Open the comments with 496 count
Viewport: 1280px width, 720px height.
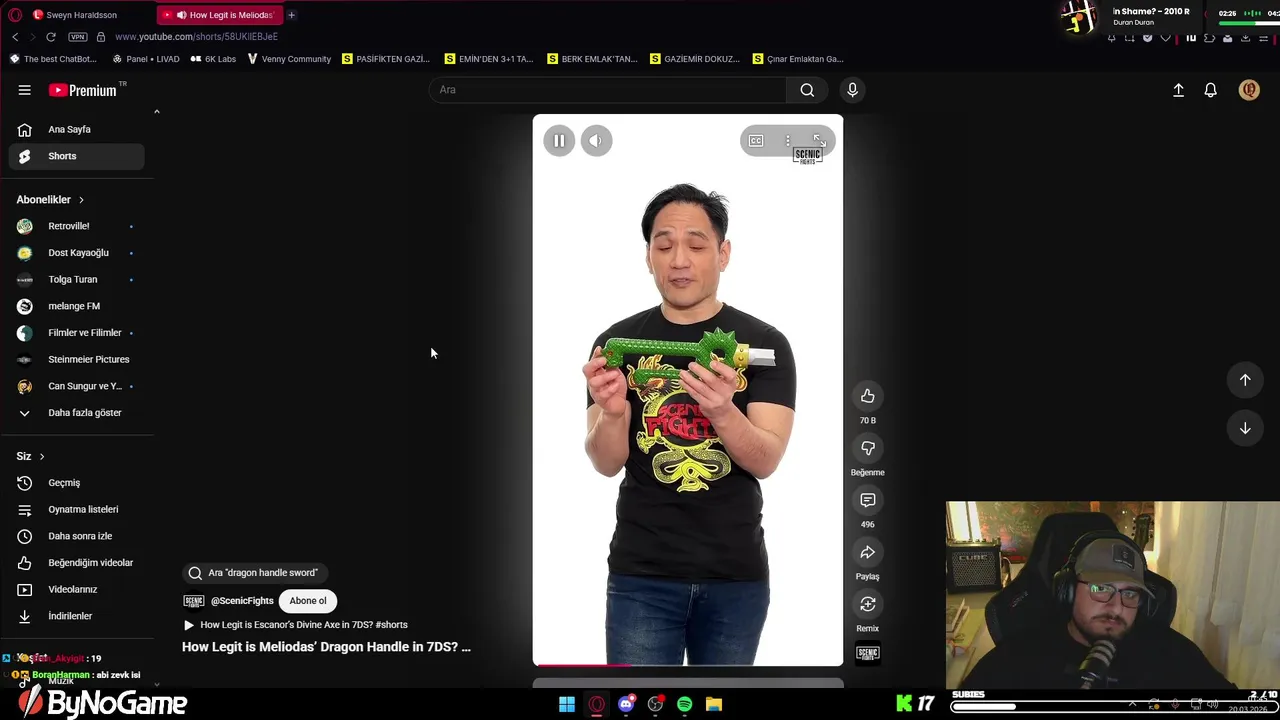[868, 500]
